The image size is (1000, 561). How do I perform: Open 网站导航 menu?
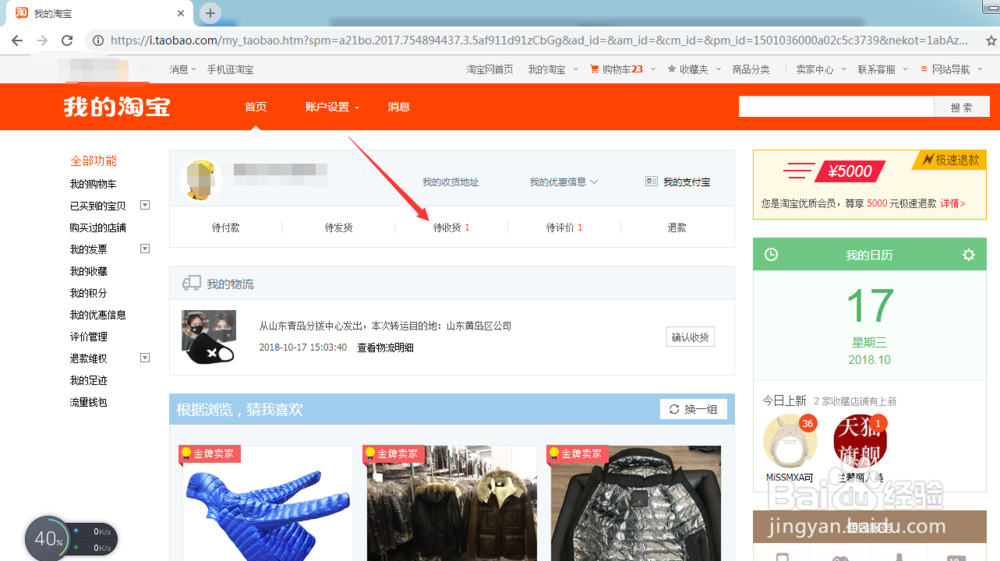click(x=952, y=69)
